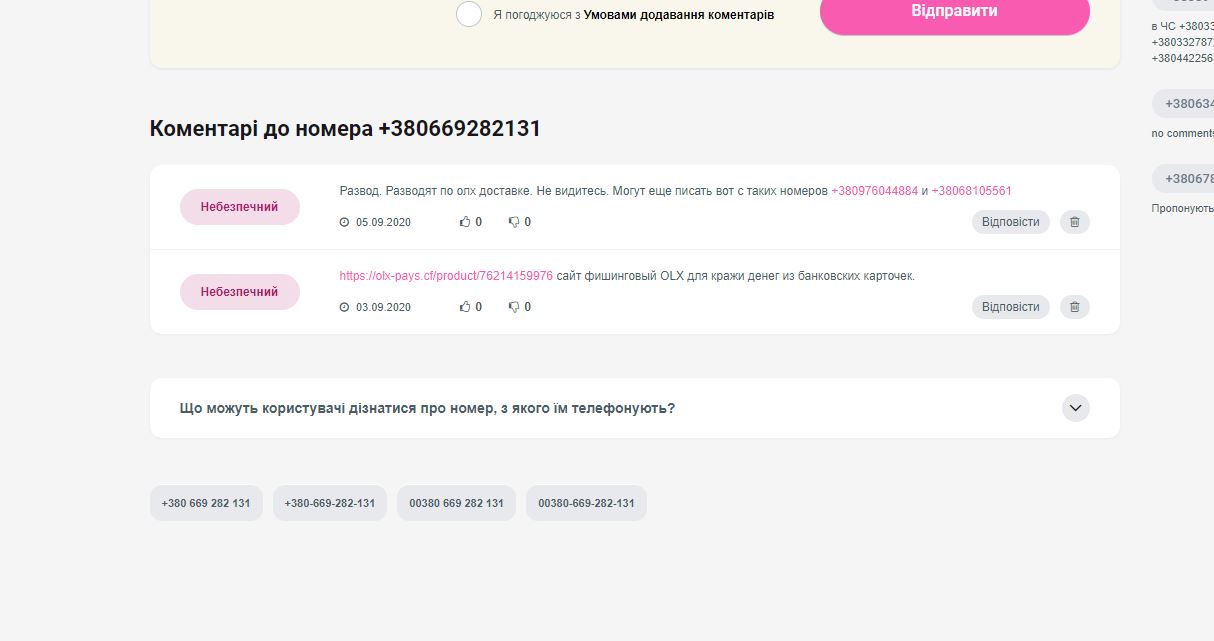The height and width of the screenshot is (641, 1214).
Task: Click thumbs down on the 03.09.2020 comment
Action: pos(514,307)
